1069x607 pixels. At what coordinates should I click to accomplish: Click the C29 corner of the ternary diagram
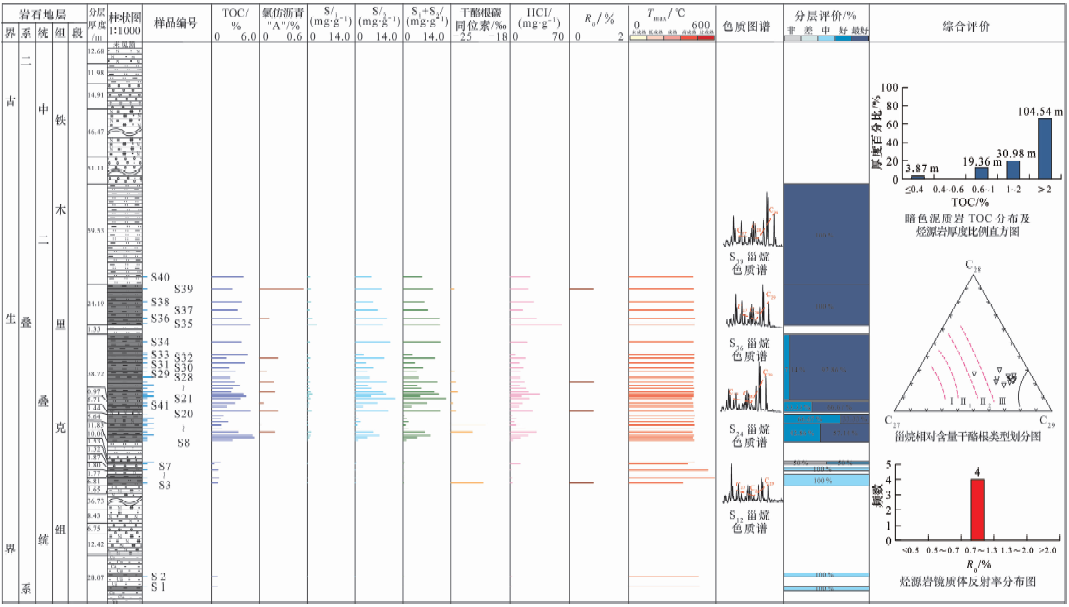1046,422
